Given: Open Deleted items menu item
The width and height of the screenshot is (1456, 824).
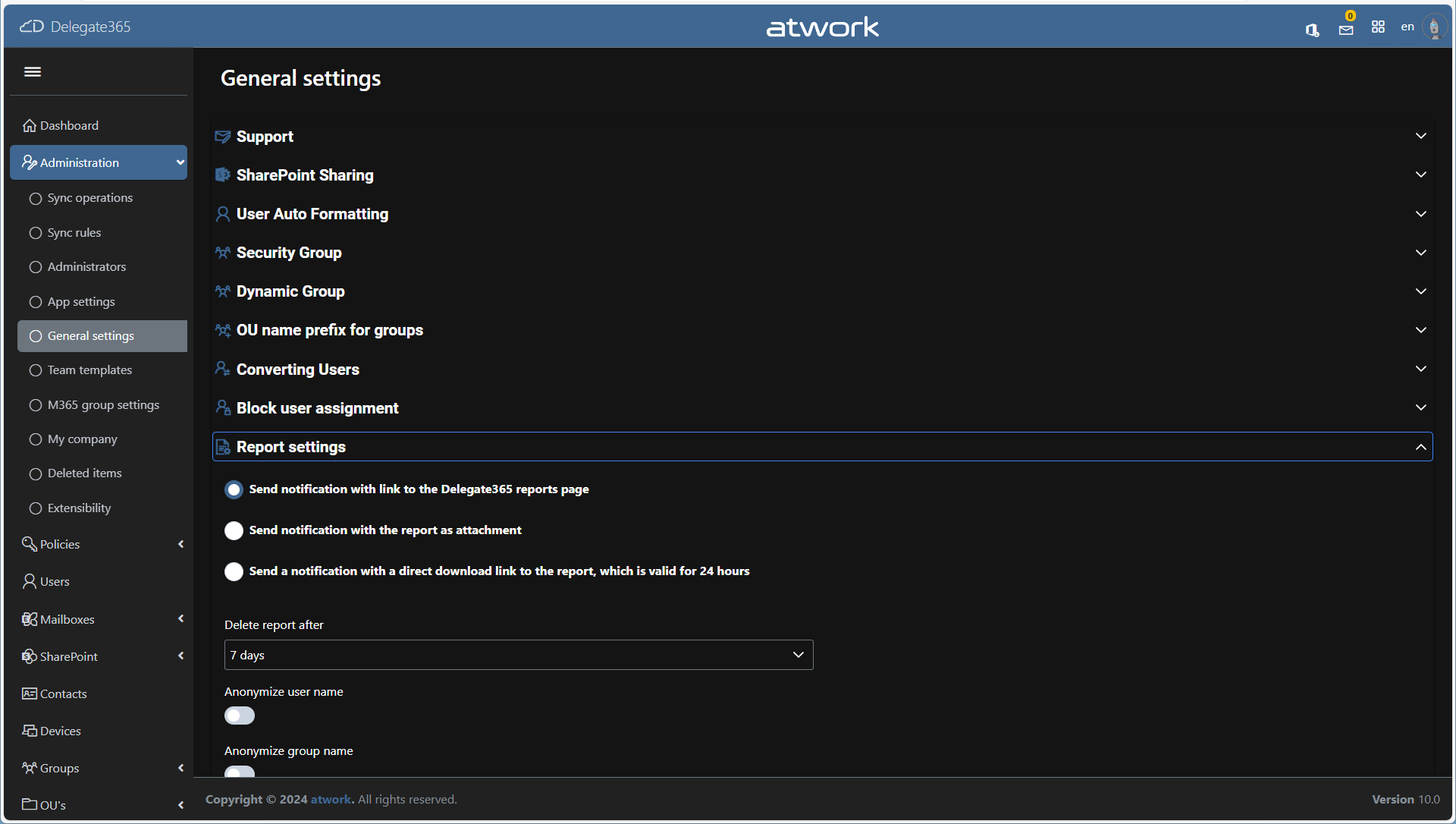Looking at the screenshot, I should [102, 473].
